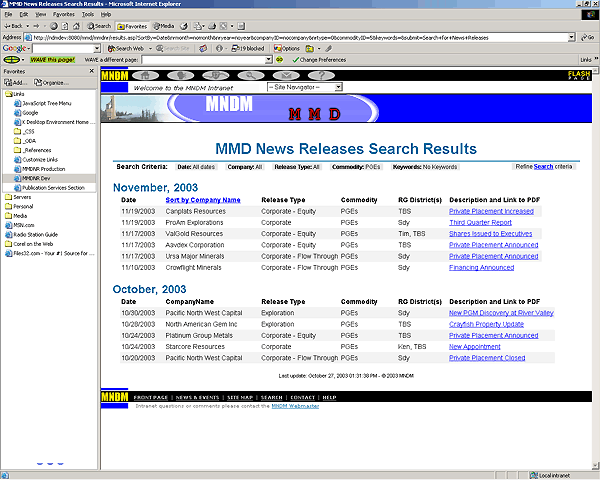
Task: Open New PGM Discovery at River Valley
Action: (501, 313)
